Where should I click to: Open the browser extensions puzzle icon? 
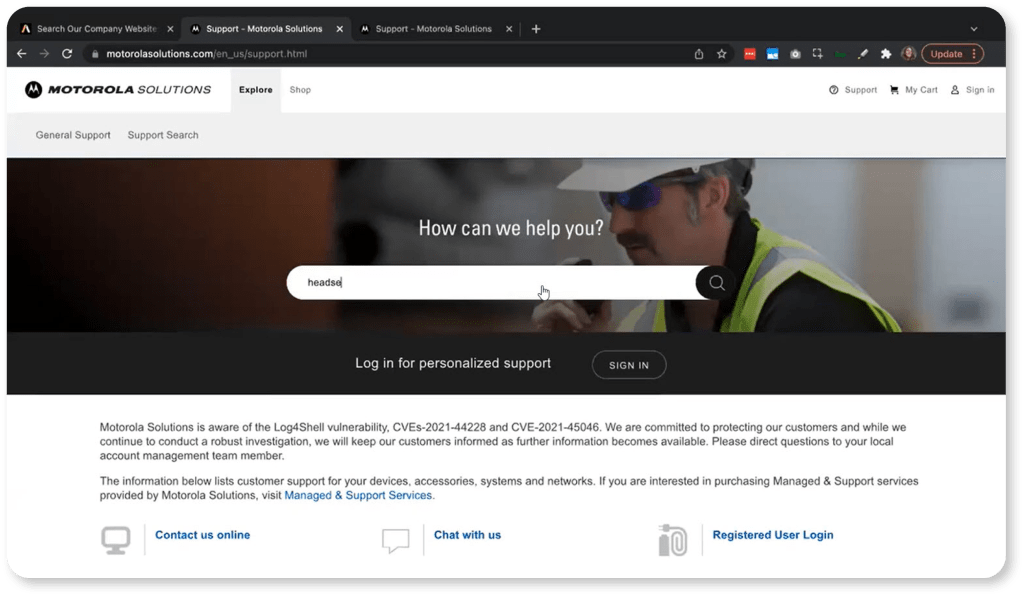885,53
